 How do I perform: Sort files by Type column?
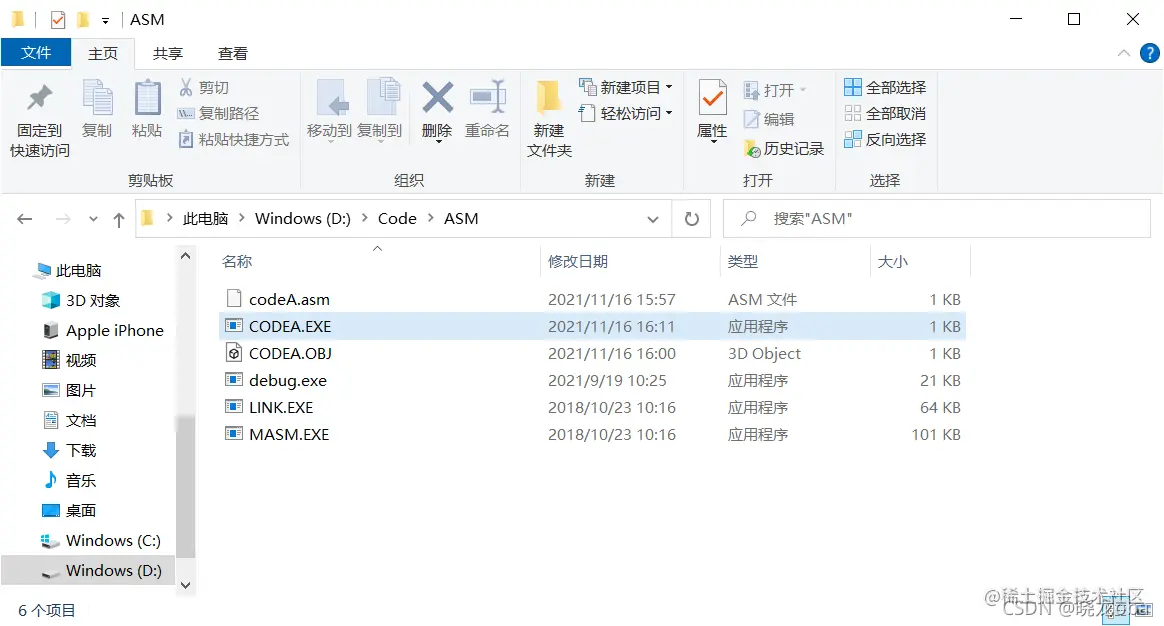point(743,261)
